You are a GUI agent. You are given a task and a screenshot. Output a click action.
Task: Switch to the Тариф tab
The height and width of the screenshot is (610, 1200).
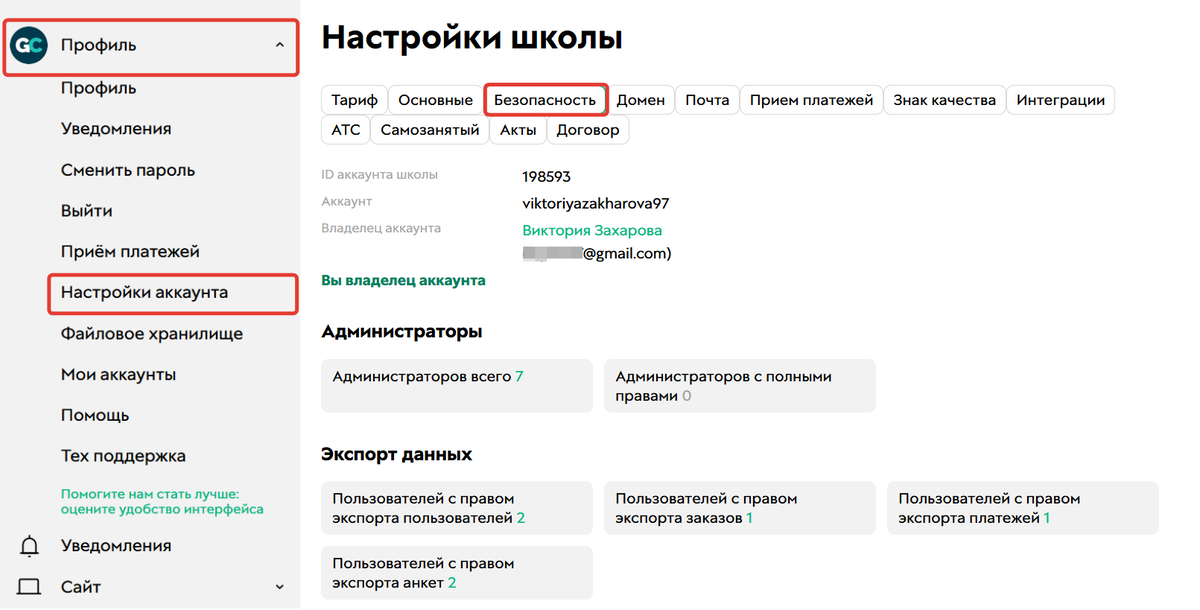354,100
